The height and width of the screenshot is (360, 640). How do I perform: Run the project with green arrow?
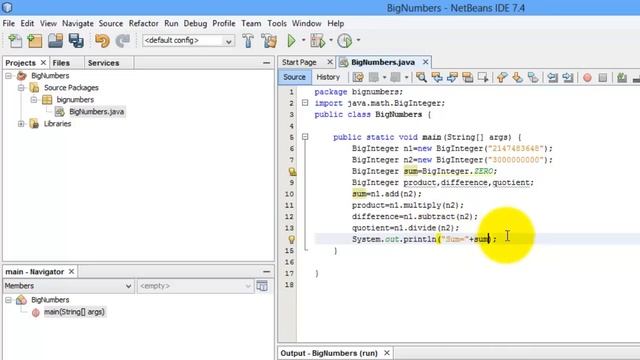pos(291,40)
